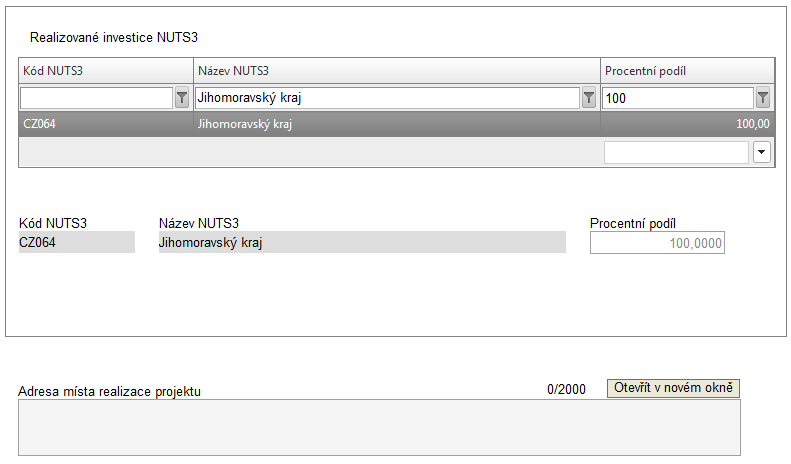This screenshot has width=791, height=464.
Task: Open the dropdown arrow below the table
Action: click(x=762, y=152)
